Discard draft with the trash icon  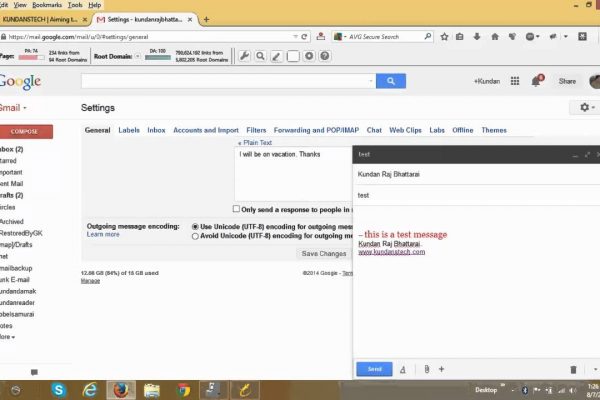573,369
